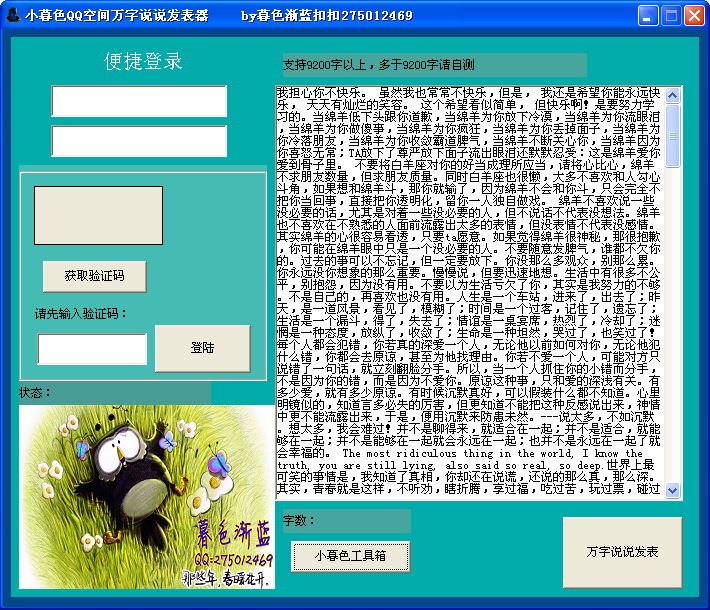Click the 登陆 button
This screenshot has height=610, width=710.
(202, 348)
